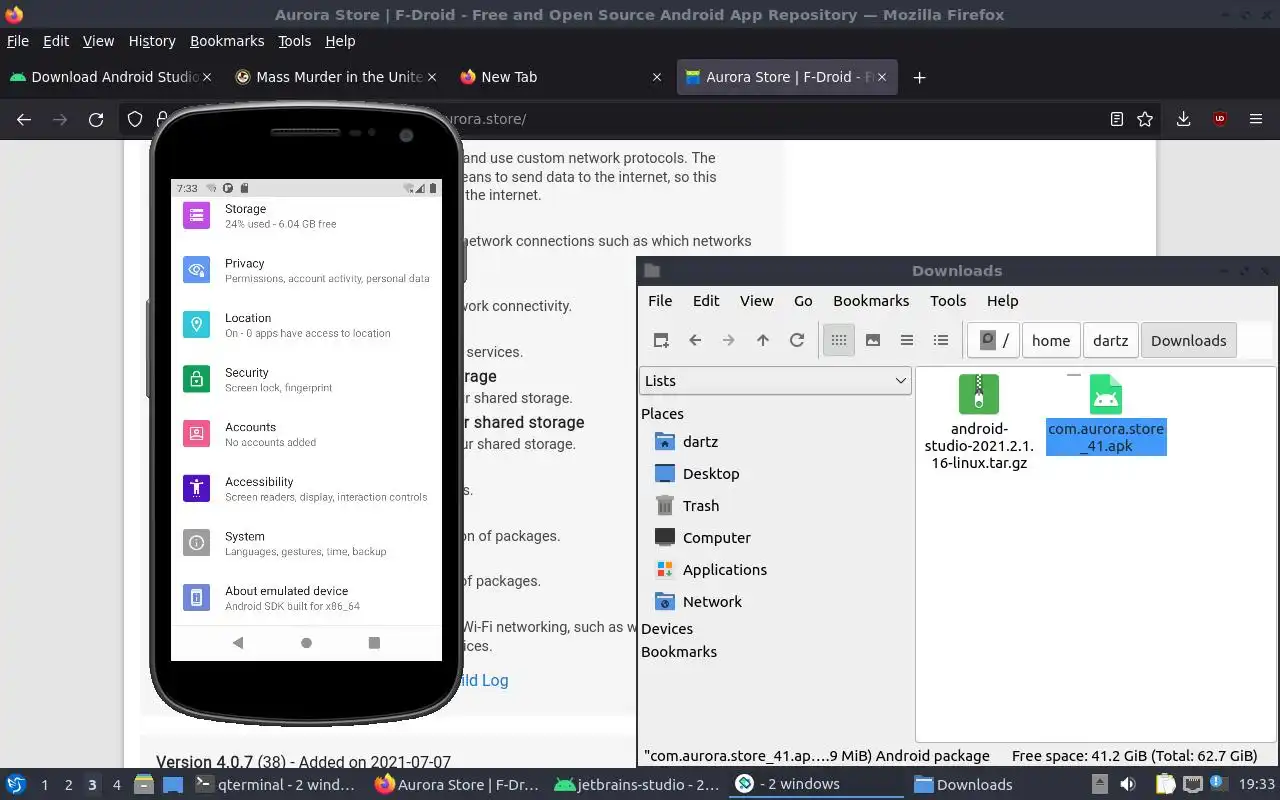Switch file manager to detailed list view
This screenshot has height=800, width=1280.
[941, 340]
